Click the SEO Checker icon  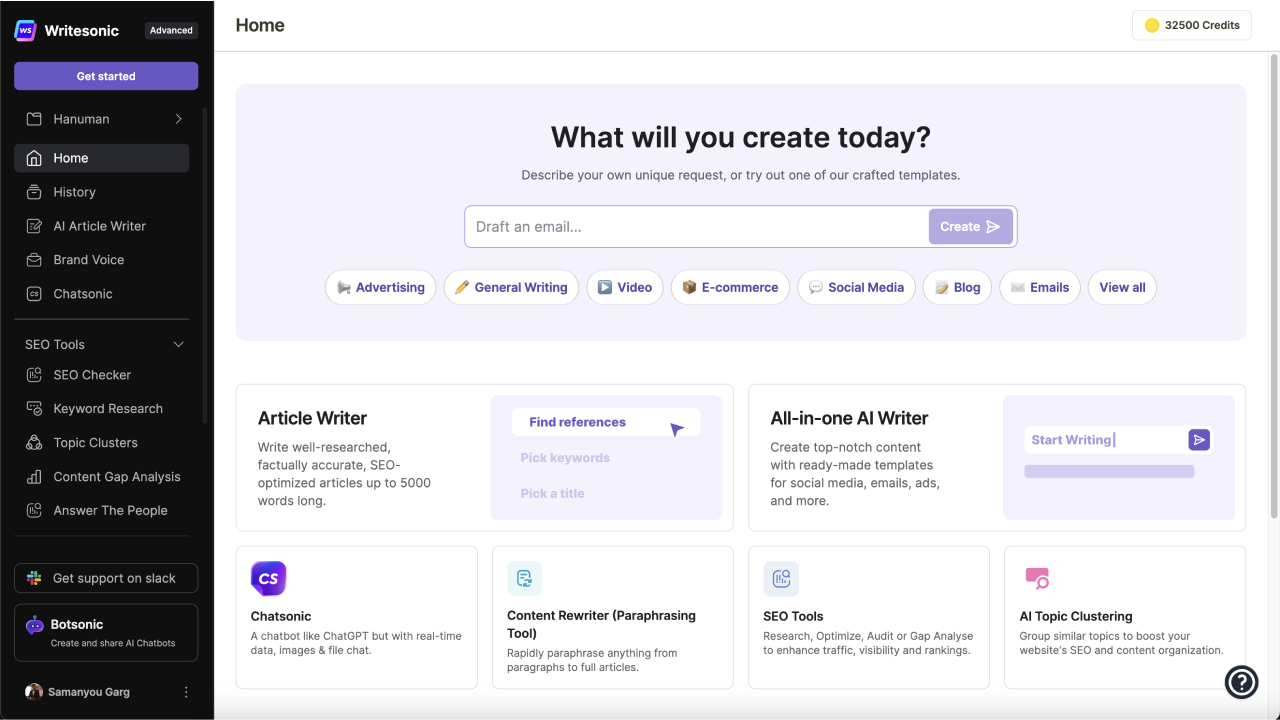coord(34,375)
